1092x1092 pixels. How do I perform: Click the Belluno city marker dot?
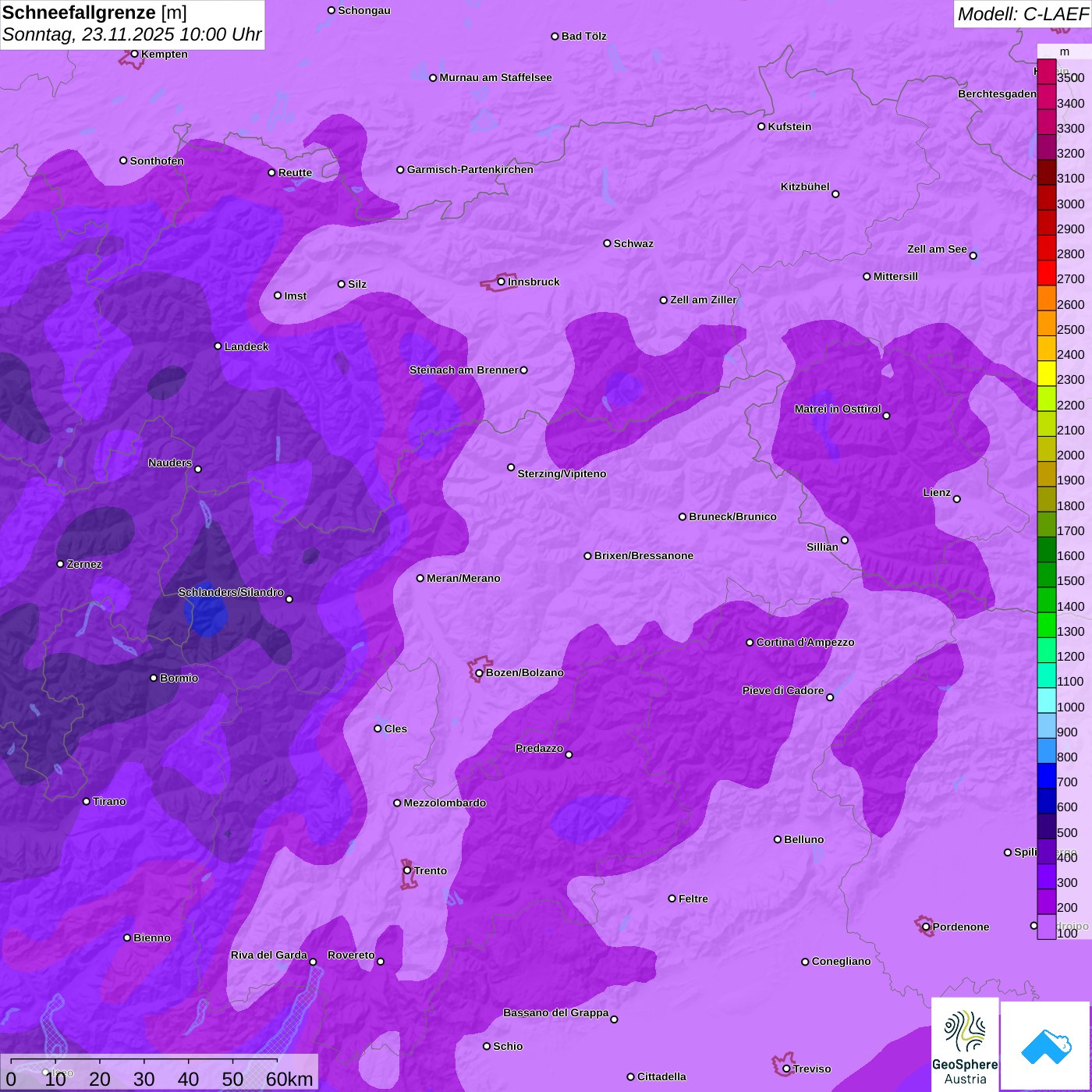(778, 839)
